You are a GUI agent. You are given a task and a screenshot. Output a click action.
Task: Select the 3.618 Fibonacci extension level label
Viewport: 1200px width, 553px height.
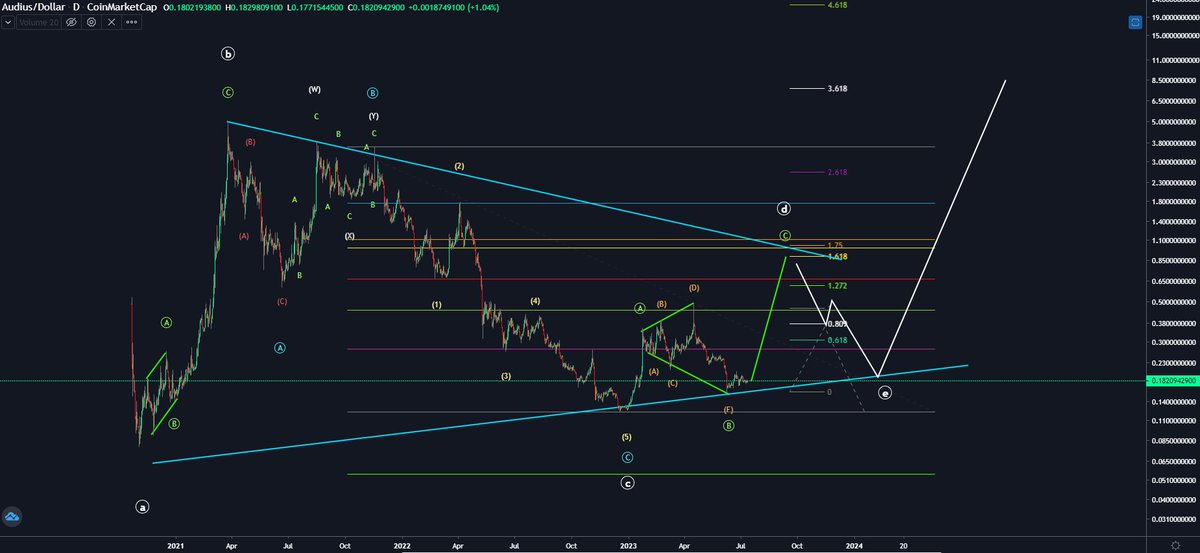coord(838,89)
